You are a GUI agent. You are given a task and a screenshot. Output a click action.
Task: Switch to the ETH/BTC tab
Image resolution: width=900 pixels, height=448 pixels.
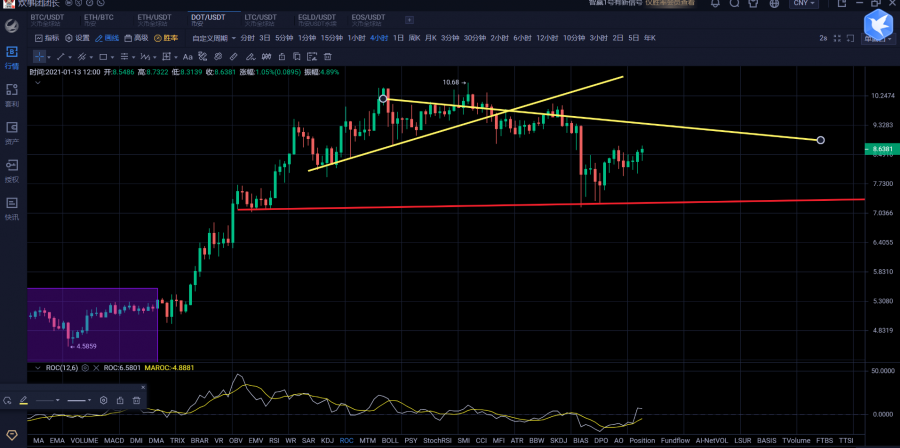tap(98, 20)
